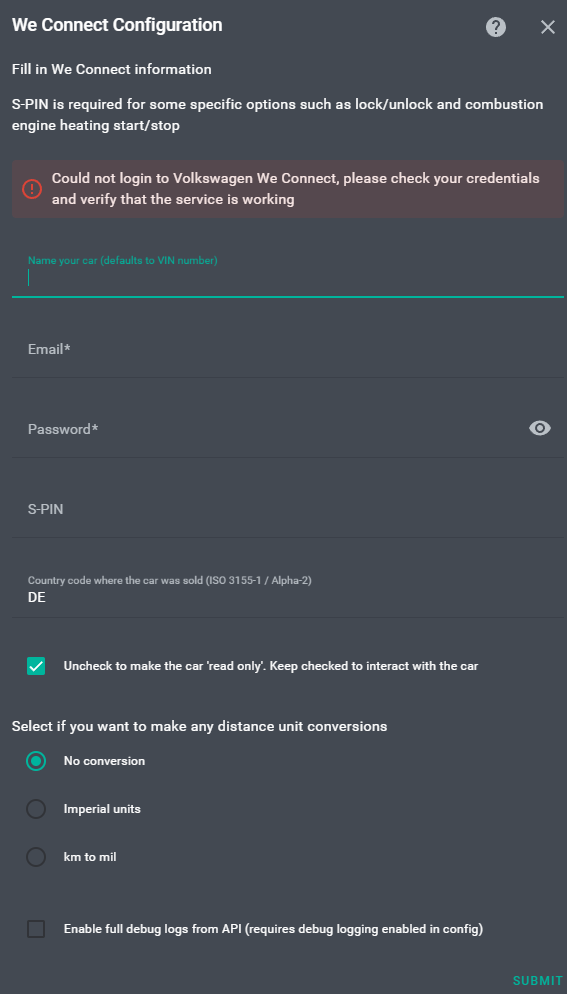Screen dimensions: 567x994
Task: Choose the Imperial units option
Action: pyautogui.click(x=36, y=809)
